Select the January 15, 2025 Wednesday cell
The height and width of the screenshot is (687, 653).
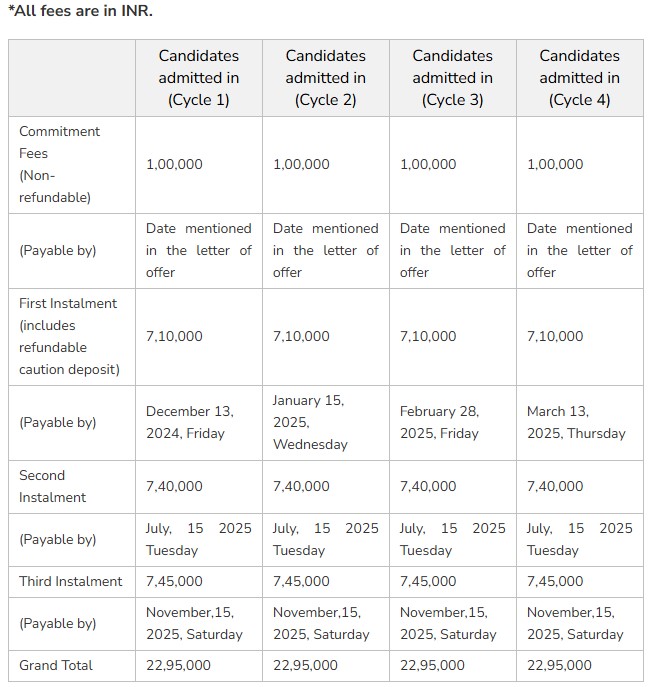pos(310,422)
